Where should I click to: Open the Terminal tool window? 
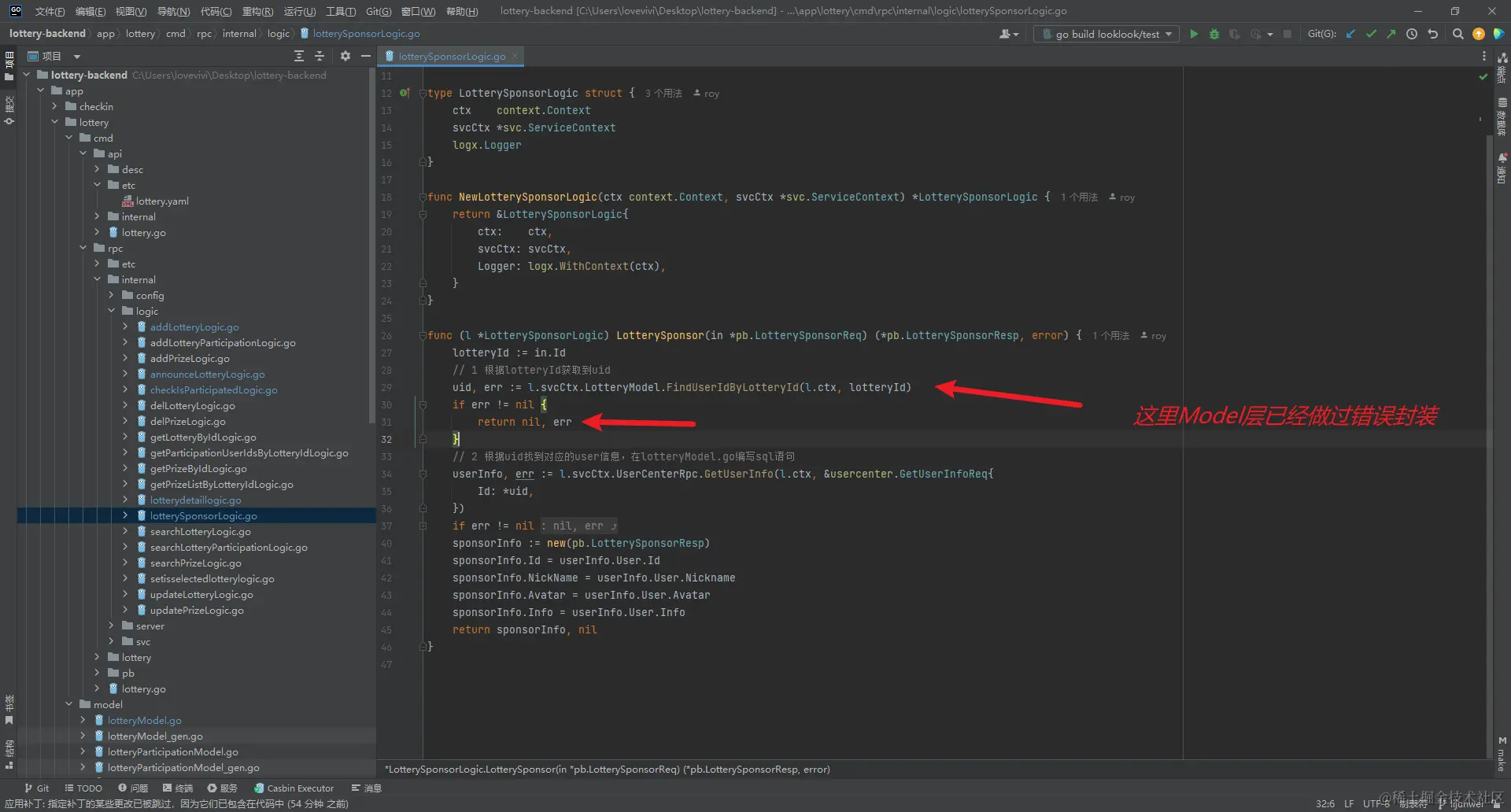coord(178,788)
